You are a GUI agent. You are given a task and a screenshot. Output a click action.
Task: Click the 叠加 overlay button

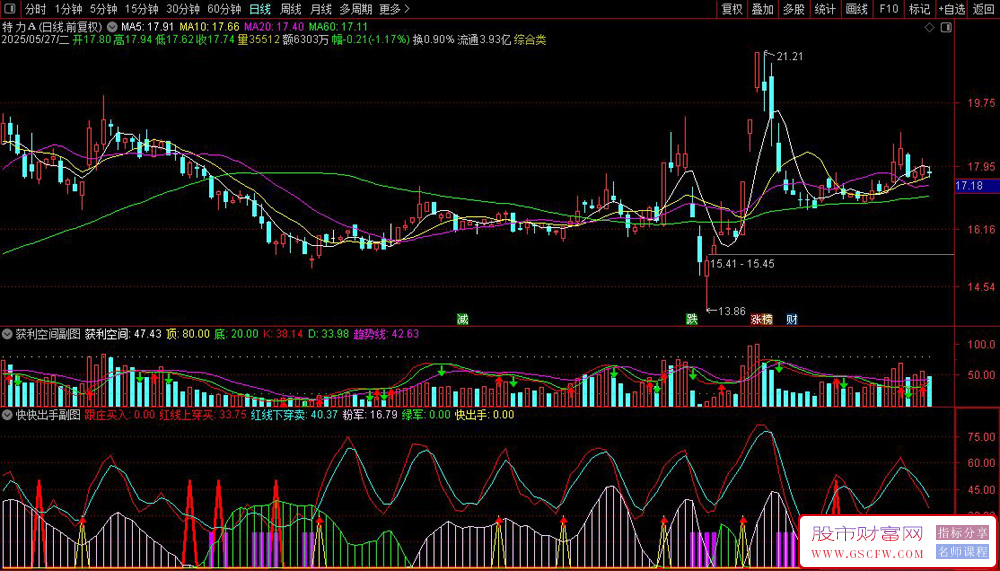[763, 10]
